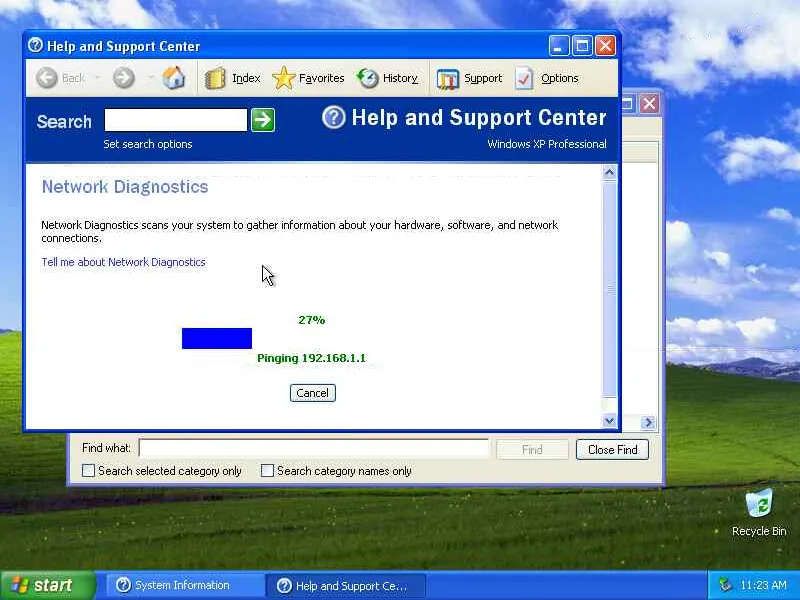800x600 pixels.
Task: Click the Forward arrow icon
Action: (123, 78)
